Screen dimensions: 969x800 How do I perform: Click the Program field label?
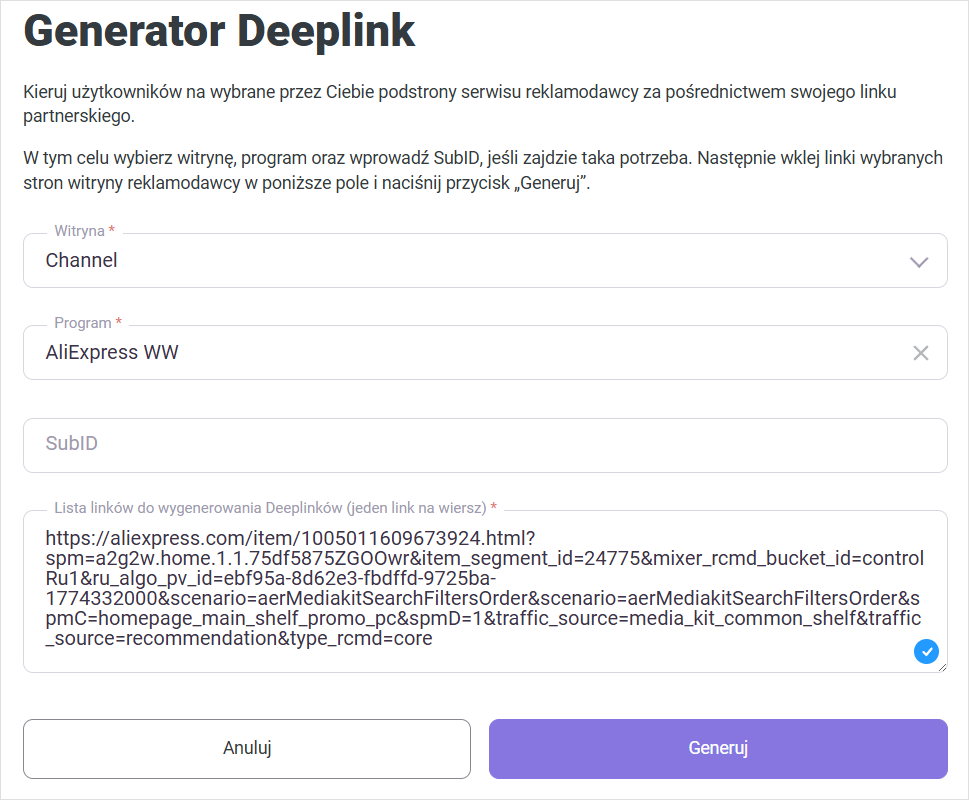point(82,323)
